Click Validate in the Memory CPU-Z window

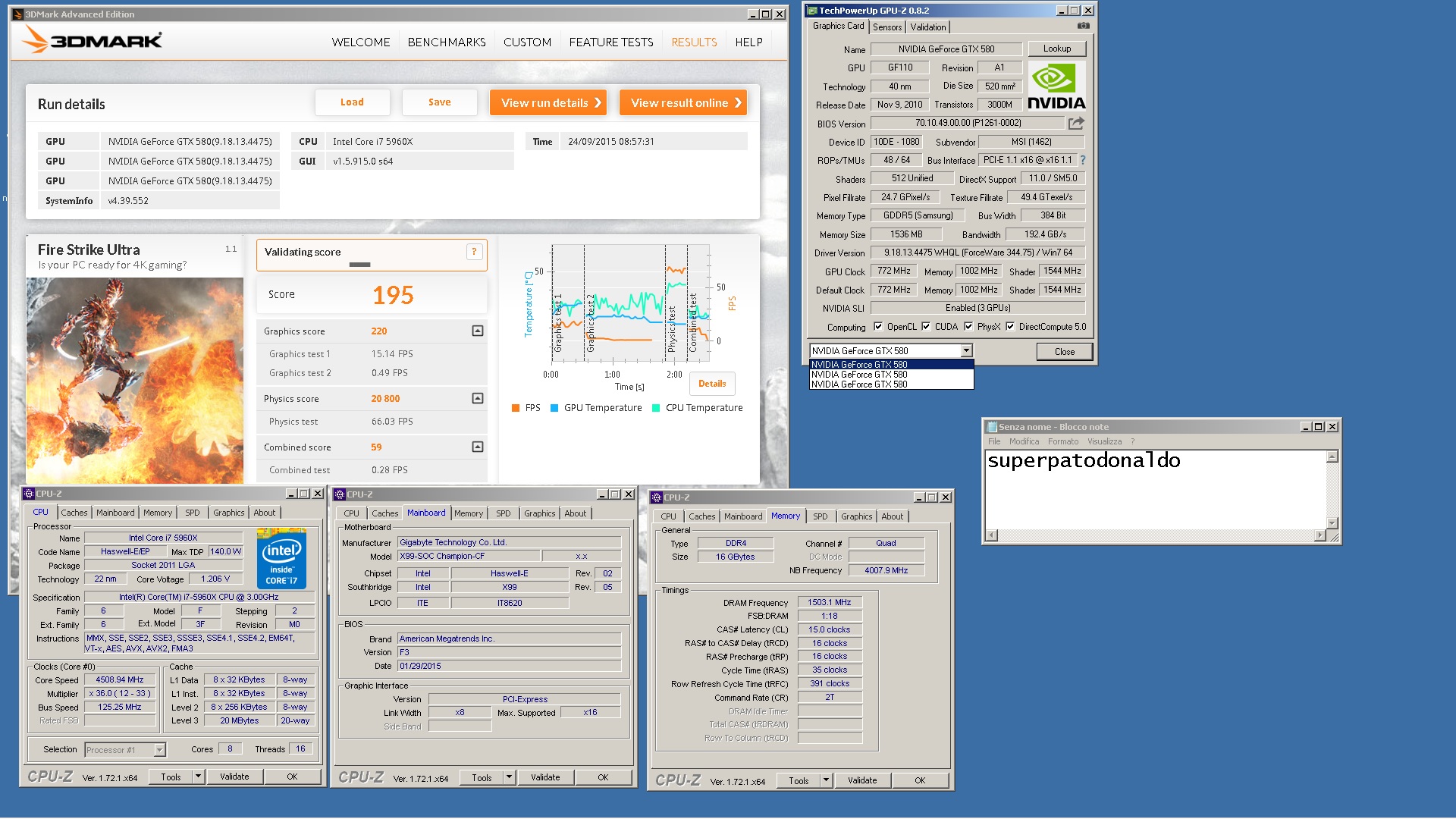click(862, 780)
